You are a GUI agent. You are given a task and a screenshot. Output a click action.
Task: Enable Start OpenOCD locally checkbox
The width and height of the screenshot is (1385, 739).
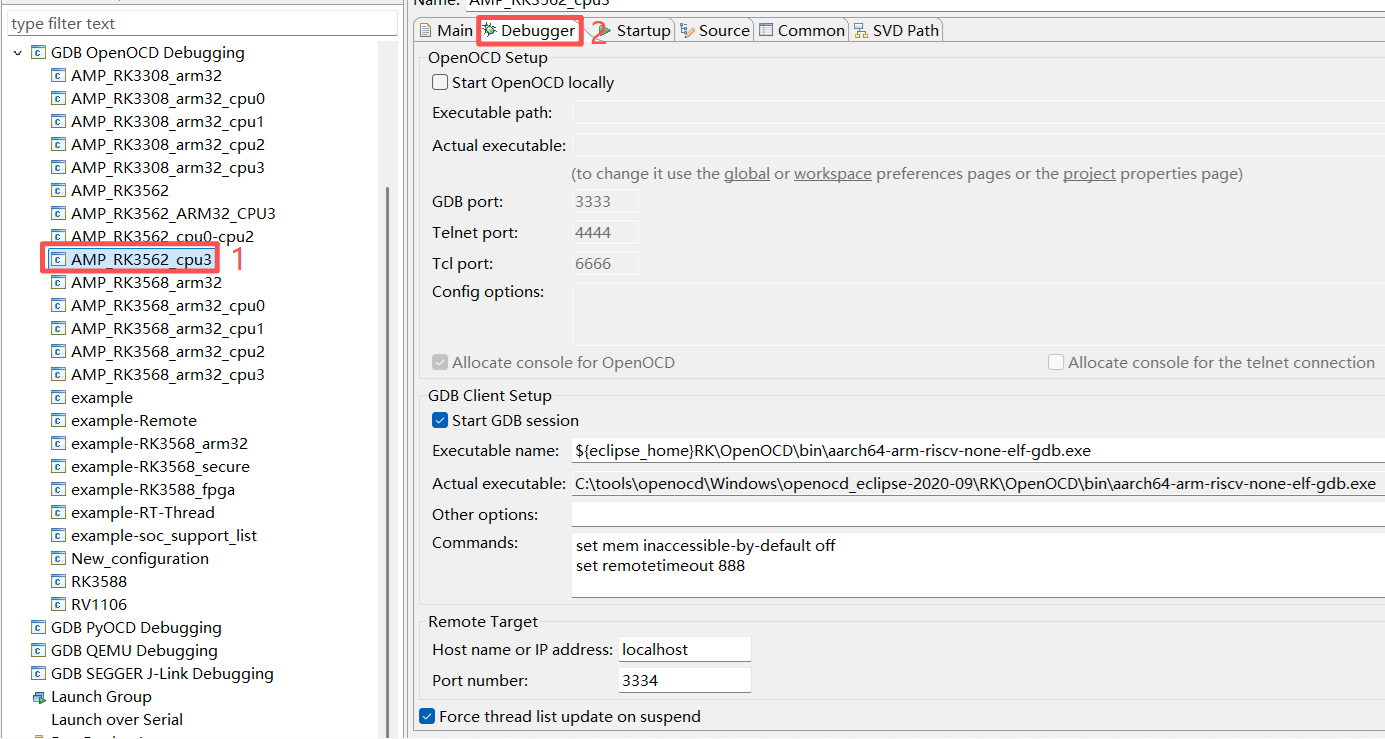440,83
